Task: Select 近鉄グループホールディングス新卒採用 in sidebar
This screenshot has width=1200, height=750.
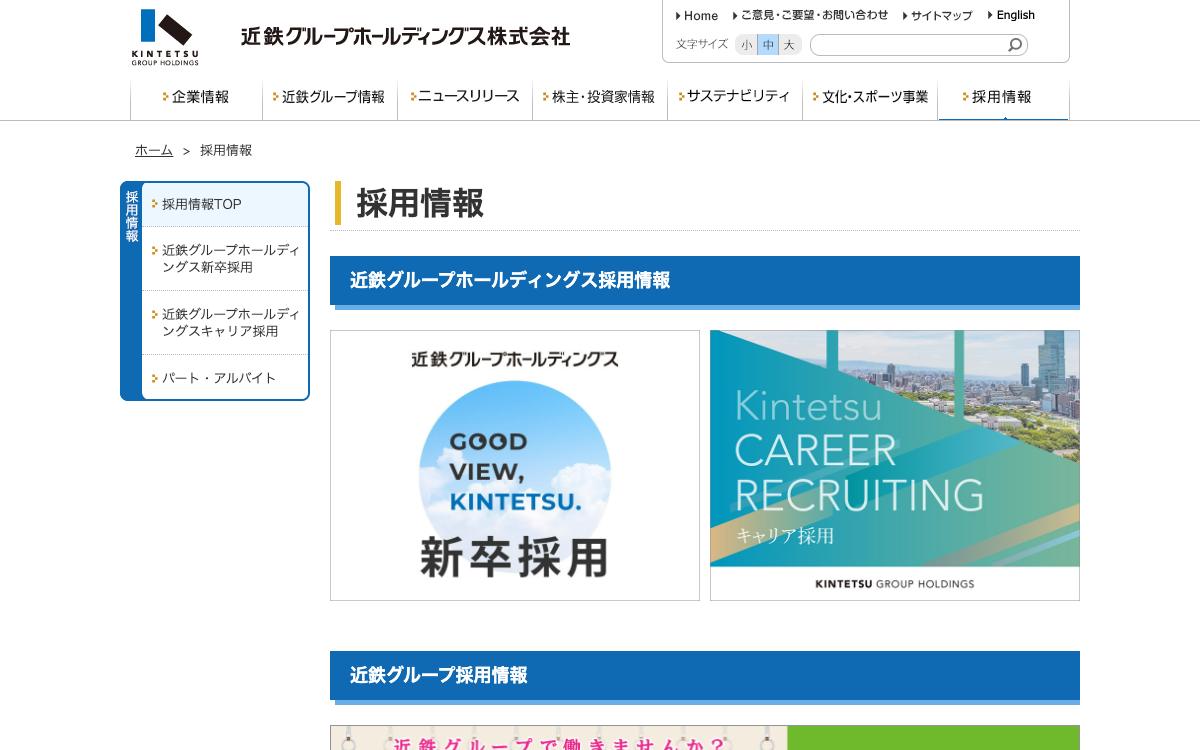Action: (x=225, y=259)
